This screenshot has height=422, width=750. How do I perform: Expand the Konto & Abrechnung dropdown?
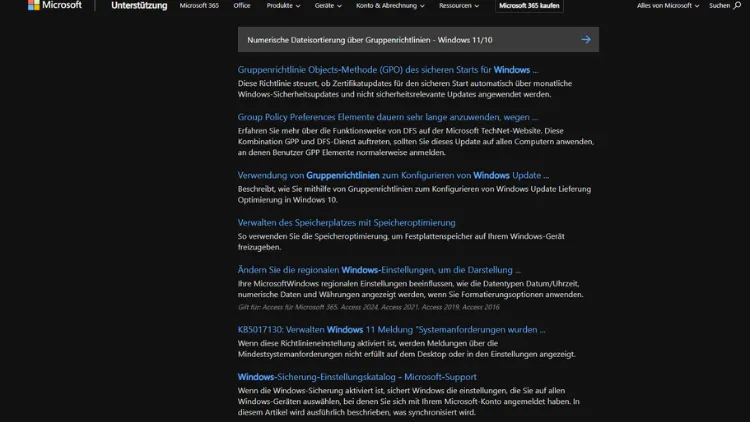pyautogui.click(x=390, y=6)
